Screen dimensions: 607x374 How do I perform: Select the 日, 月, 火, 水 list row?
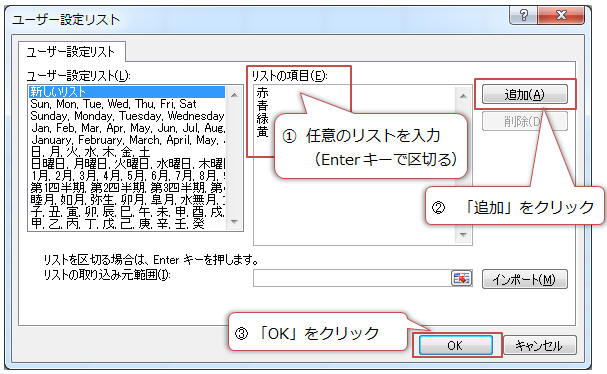(x=127, y=152)
